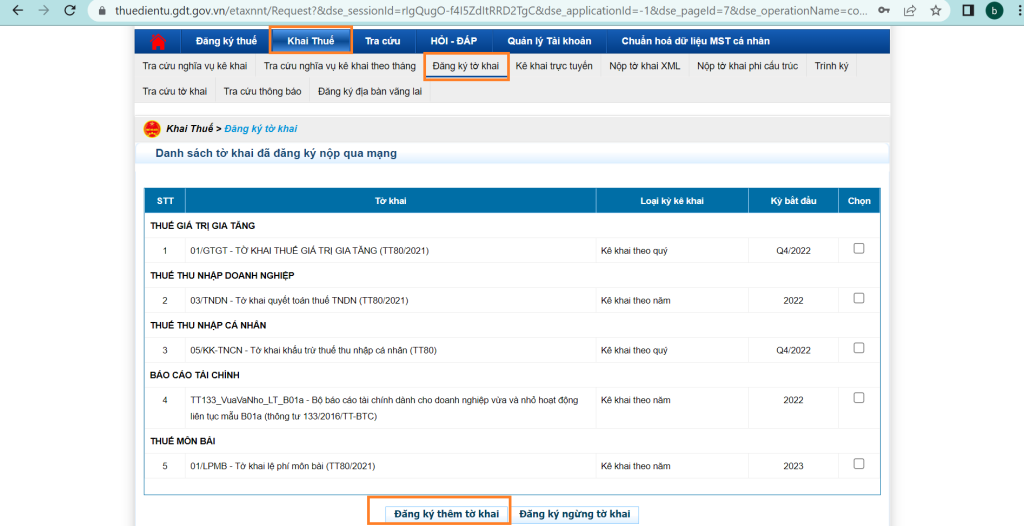Click Khai Thuế breadcrumb link
Image resolution: width=1024 pixels, height=526 pixels.
coord(189,129)
